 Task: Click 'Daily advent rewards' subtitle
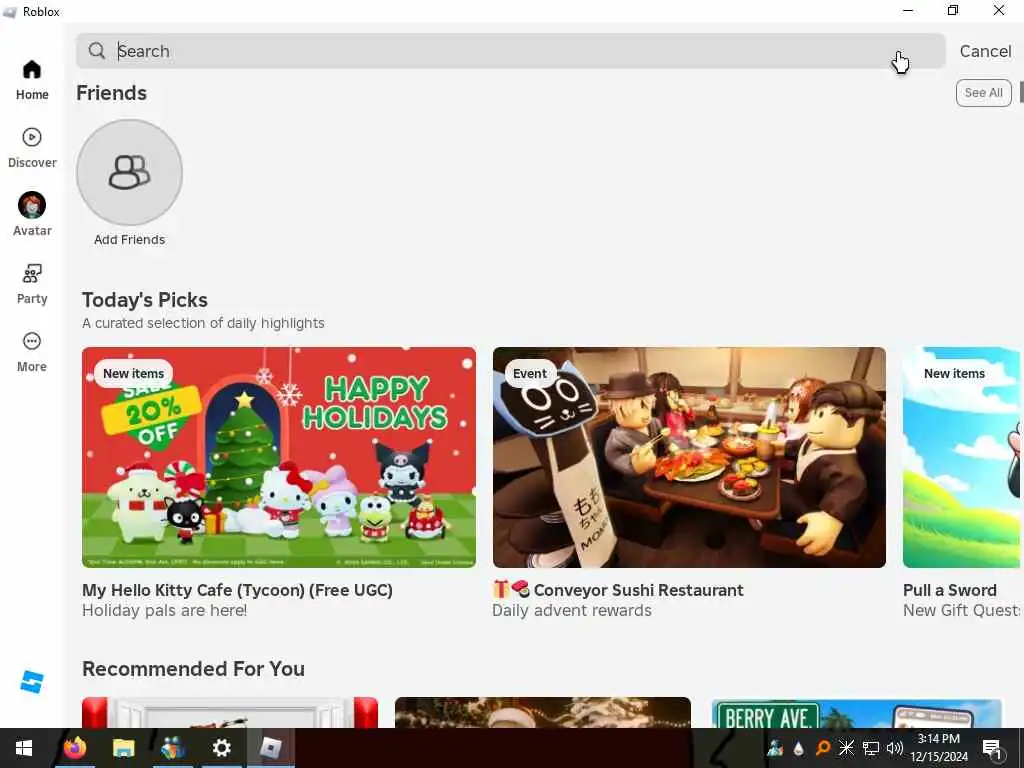[x=572, y=611]
